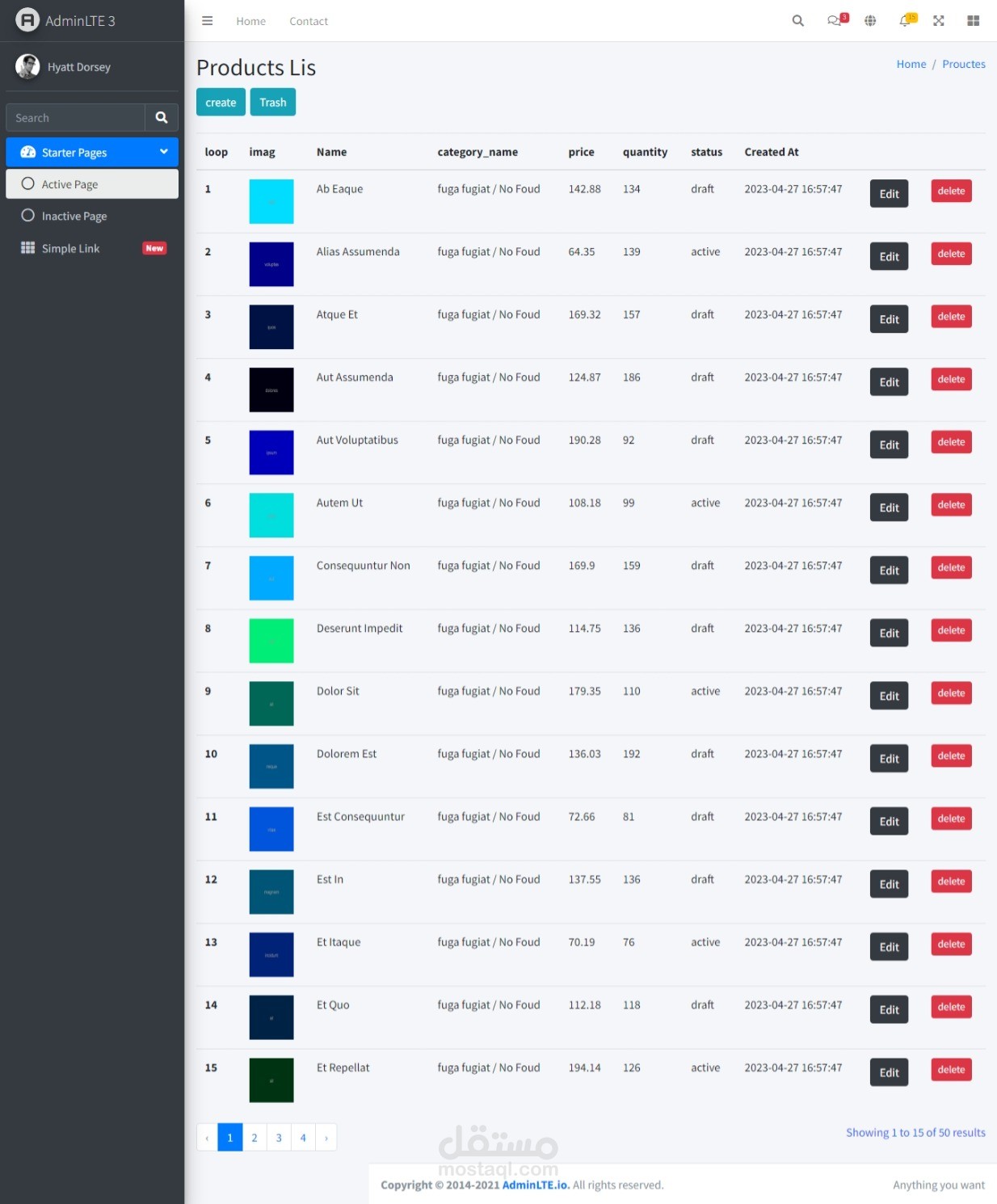Delete the Autem Ut product

tap(951, 504)
